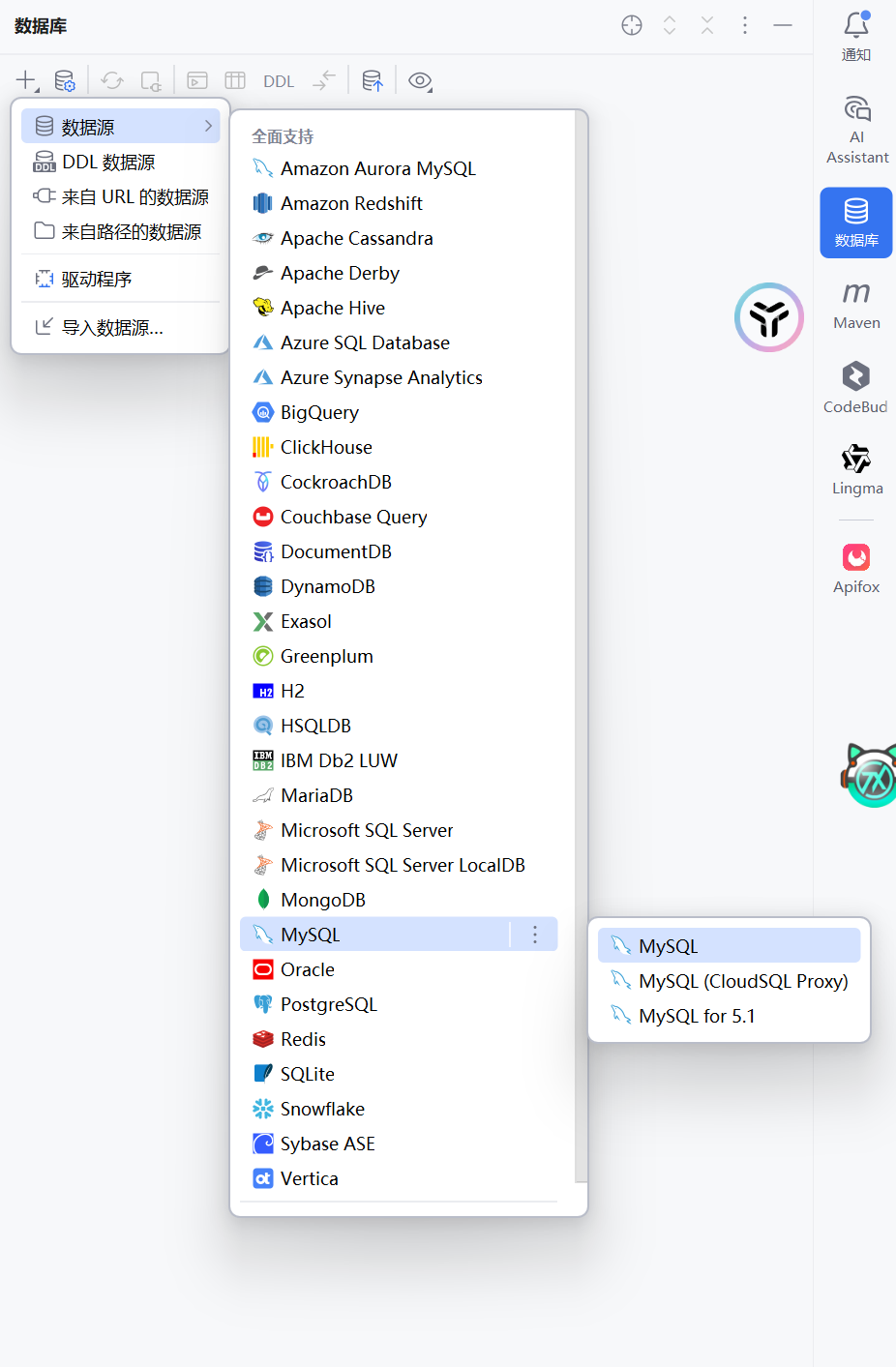896x1367 pixels.
Task: Select HSQLDB data source
Action: [x=399, y=726]
